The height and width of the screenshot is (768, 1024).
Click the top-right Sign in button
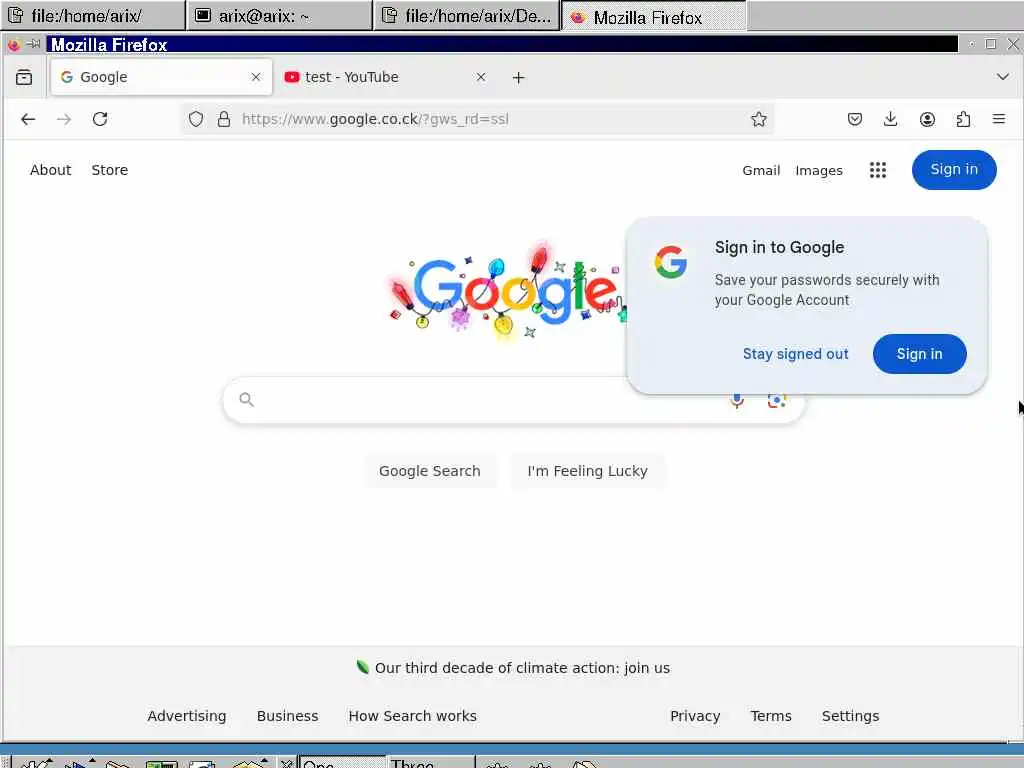point(954,170)
